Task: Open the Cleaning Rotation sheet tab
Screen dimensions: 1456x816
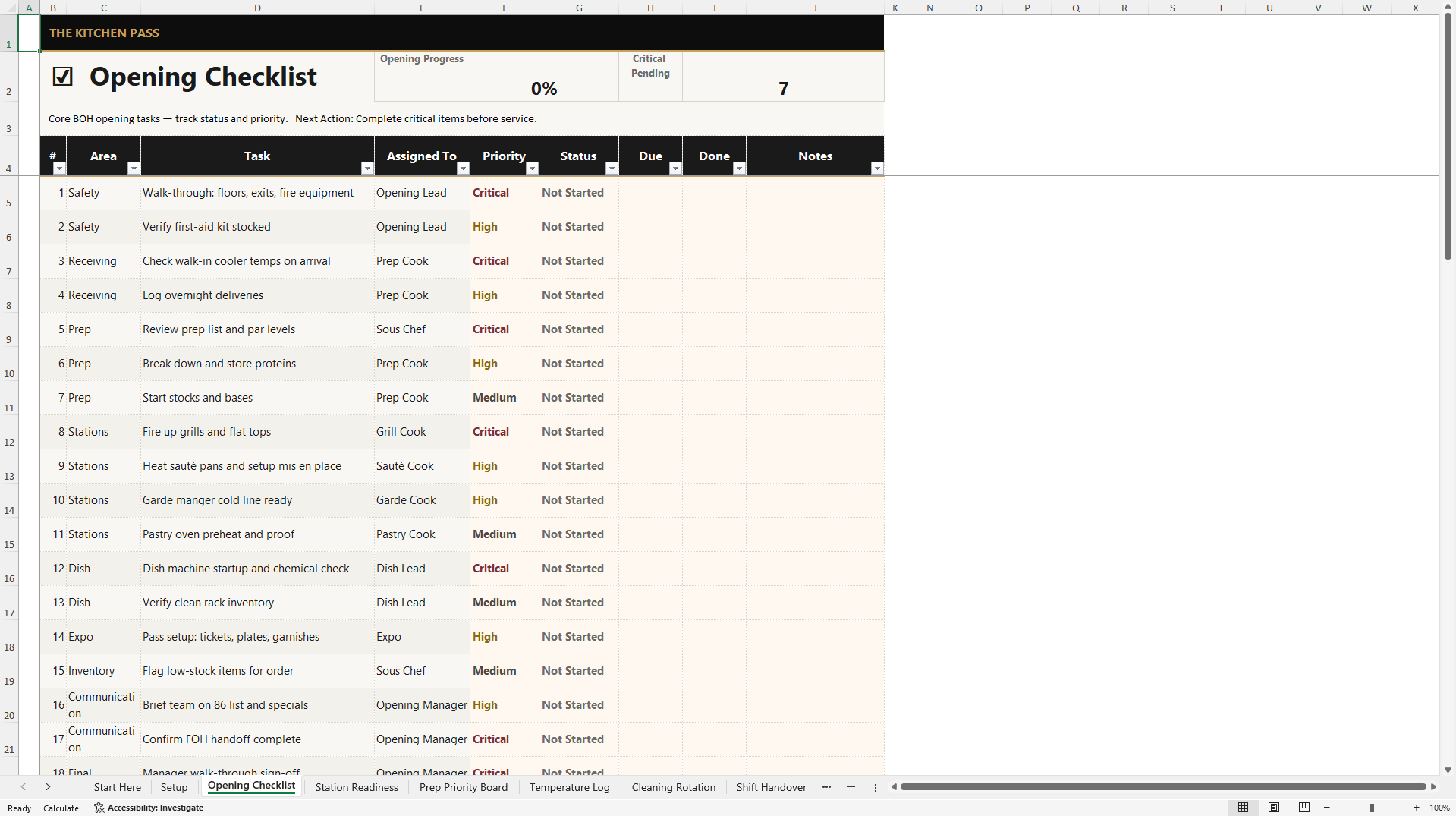Action: tap(674, 787)
